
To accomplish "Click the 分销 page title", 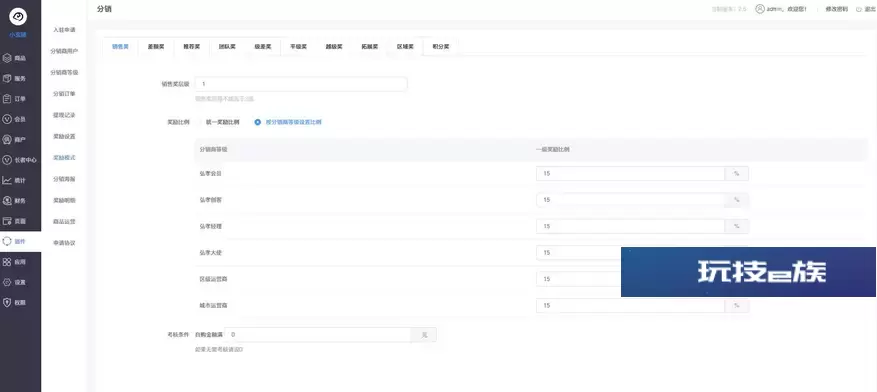I will [x=105, y=9].
